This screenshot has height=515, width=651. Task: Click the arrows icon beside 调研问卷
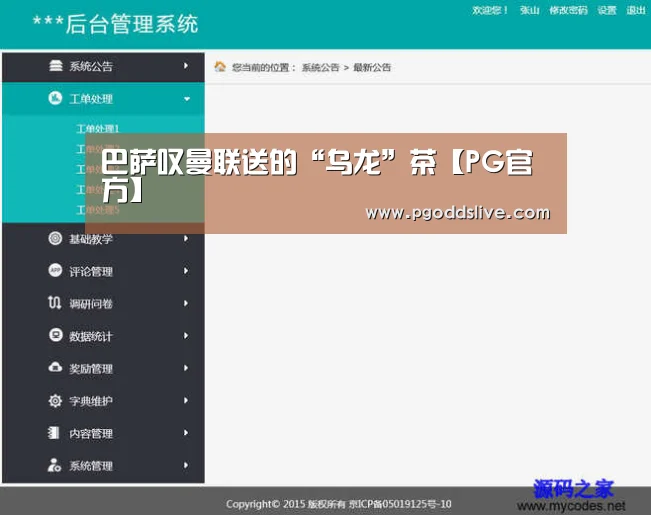pos(54,303)
